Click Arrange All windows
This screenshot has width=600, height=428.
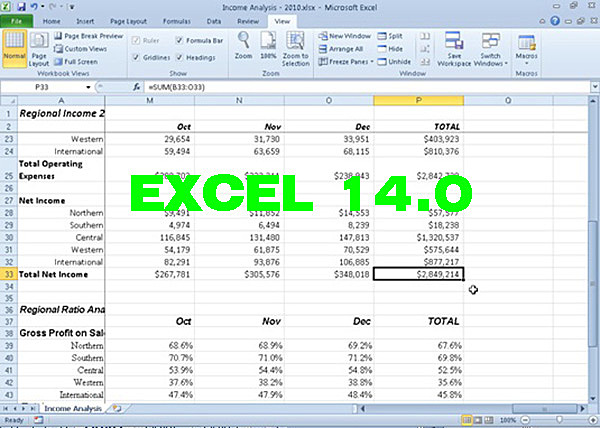(x=341, y=49)
